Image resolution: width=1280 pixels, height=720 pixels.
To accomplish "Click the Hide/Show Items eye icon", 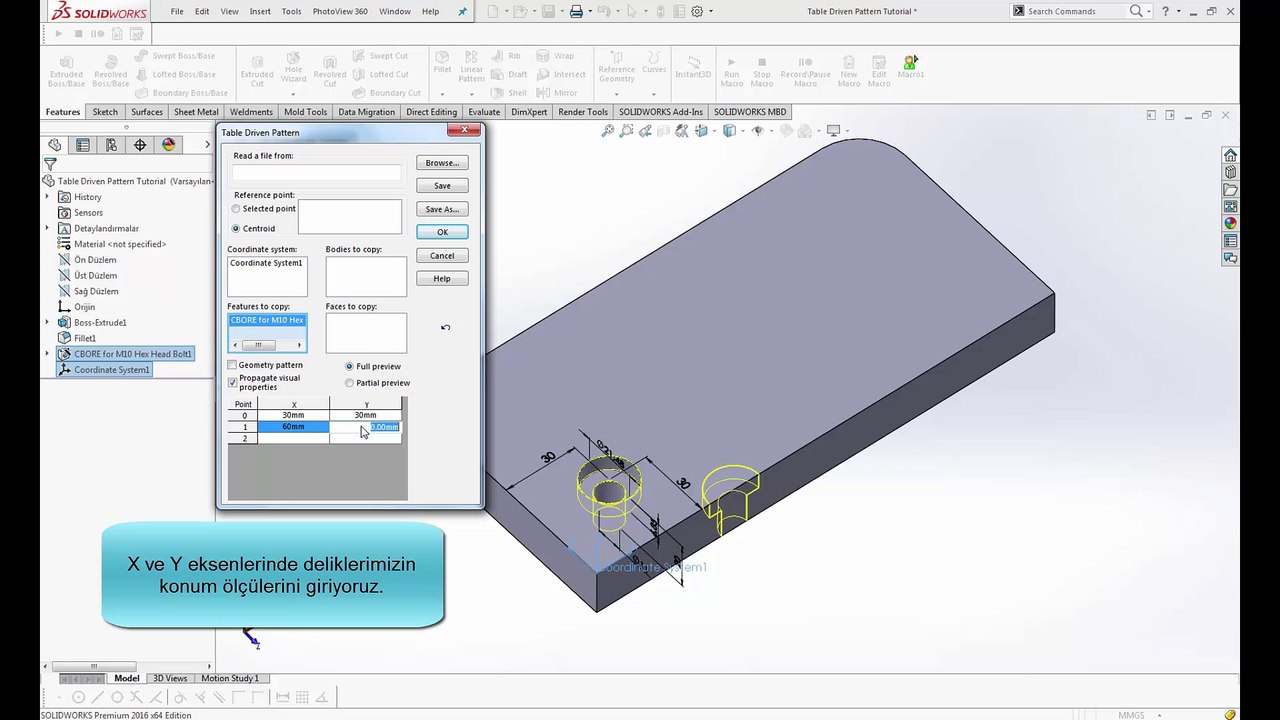I will point(757,131).
